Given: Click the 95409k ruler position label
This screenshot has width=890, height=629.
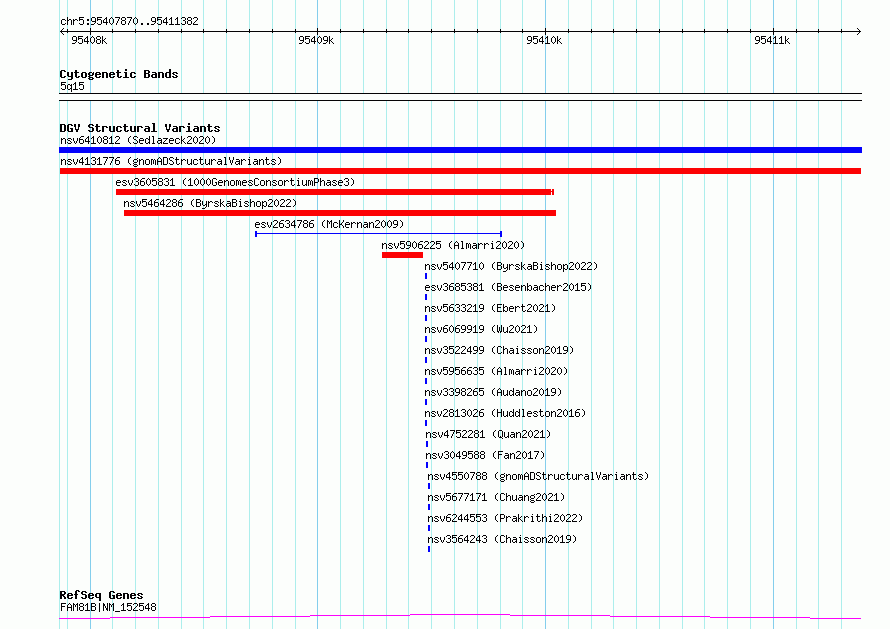Looking at the screenshot, I should pyautogui.click(x=316, y=40).
